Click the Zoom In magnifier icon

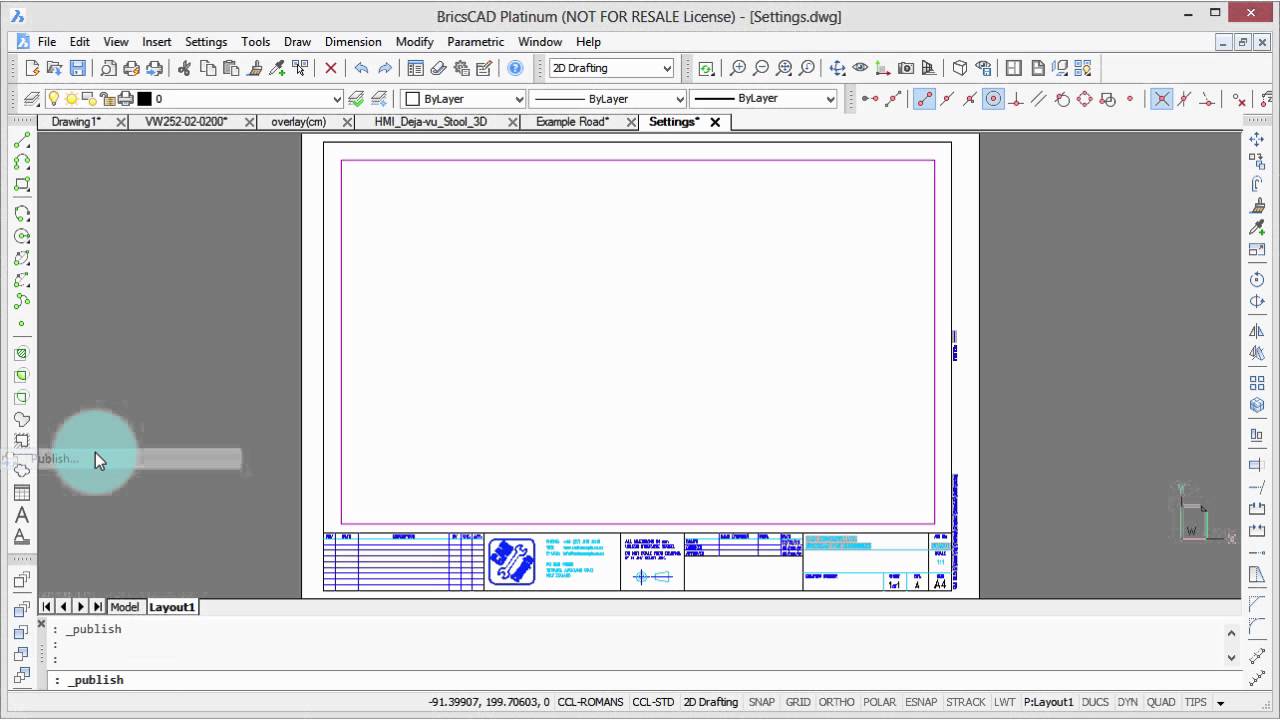(738, 68)
